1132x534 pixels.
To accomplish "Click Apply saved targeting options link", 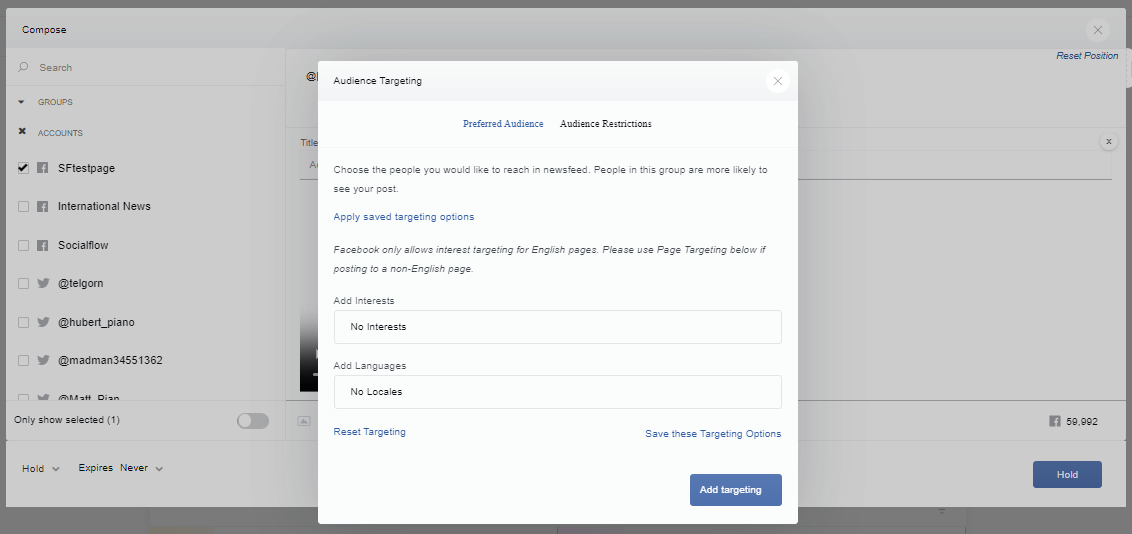I will 404,216.
